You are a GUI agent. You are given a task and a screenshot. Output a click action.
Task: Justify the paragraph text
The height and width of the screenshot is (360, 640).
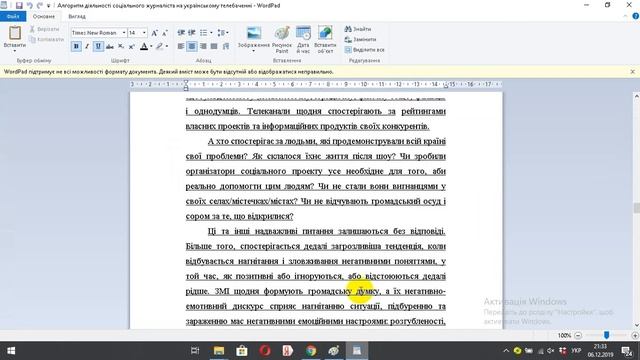click(x=214, y=47)
